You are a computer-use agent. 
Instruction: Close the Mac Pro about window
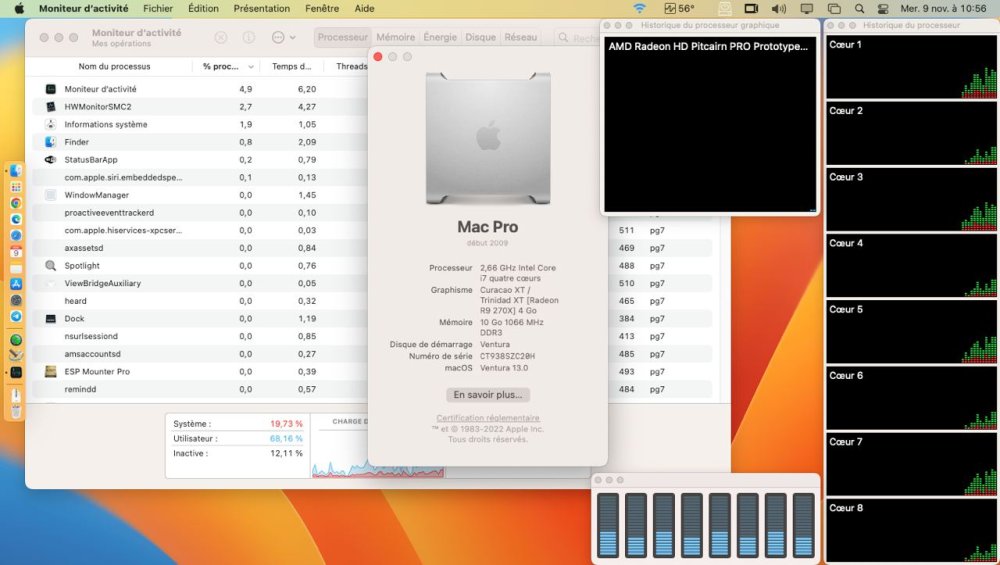378,57
